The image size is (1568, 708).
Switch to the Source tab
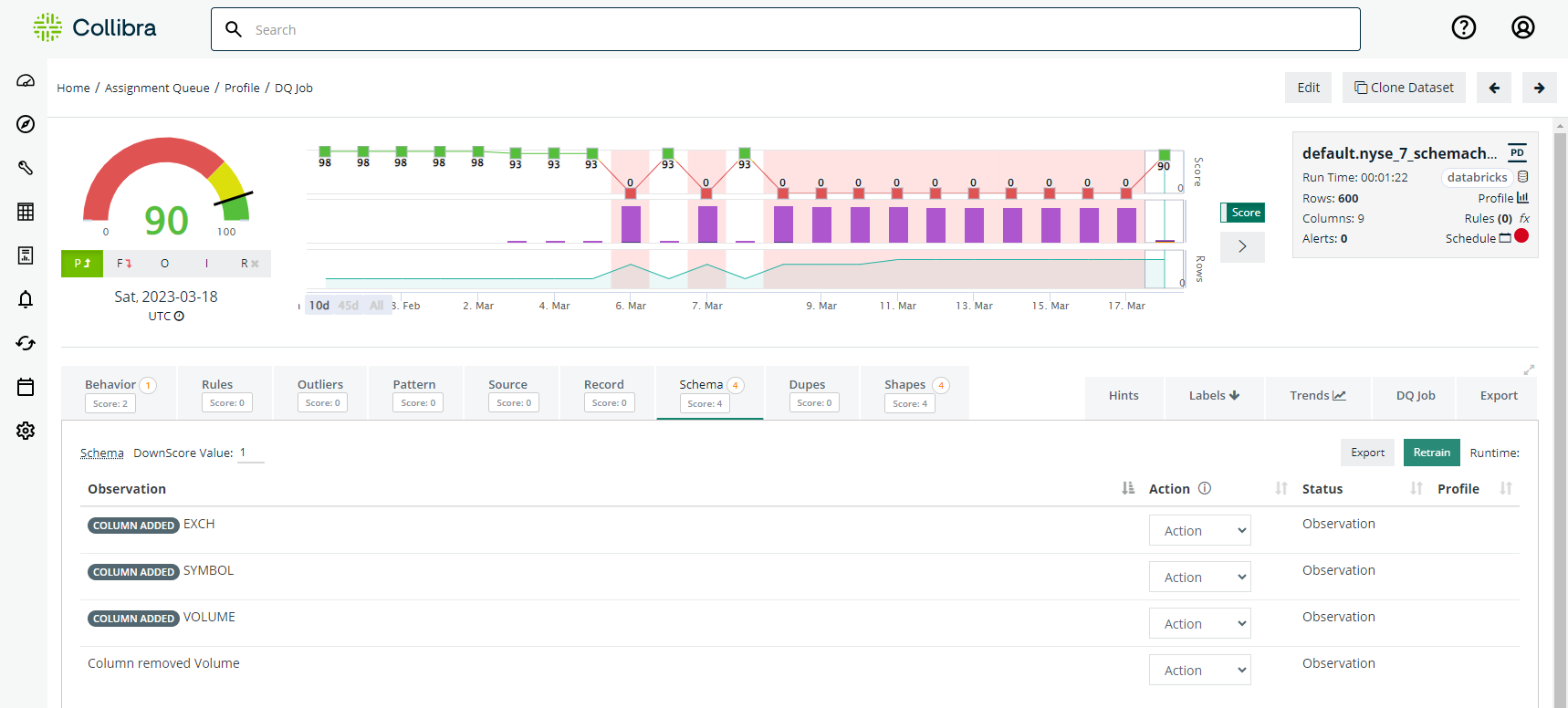[512, 393]
